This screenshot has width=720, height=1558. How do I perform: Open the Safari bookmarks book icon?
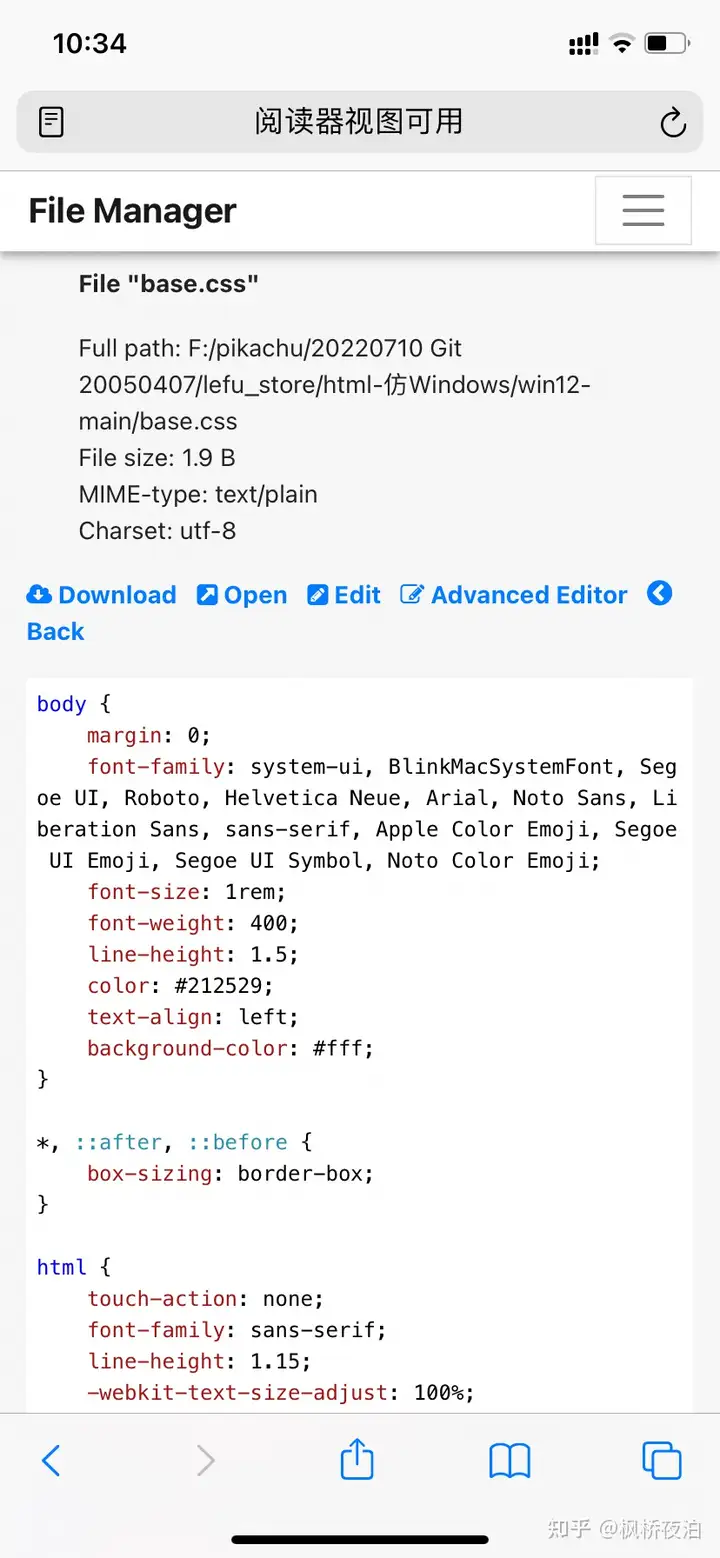510,1461
